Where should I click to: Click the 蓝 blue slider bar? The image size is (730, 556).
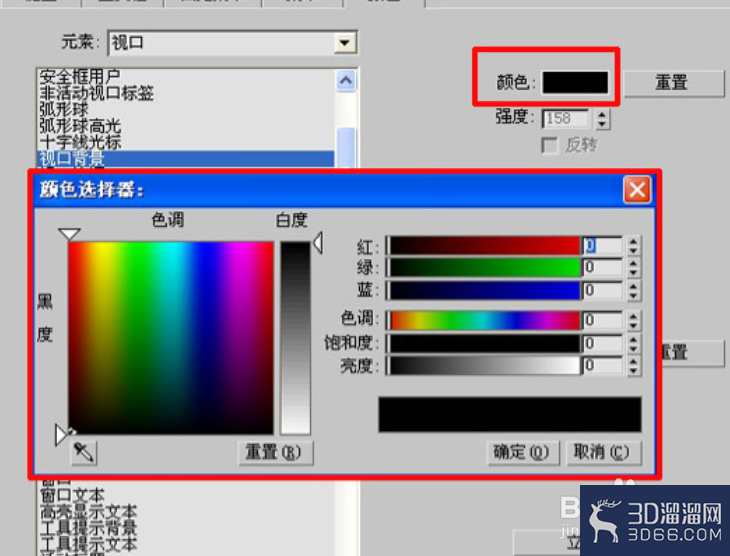point(484,290)
